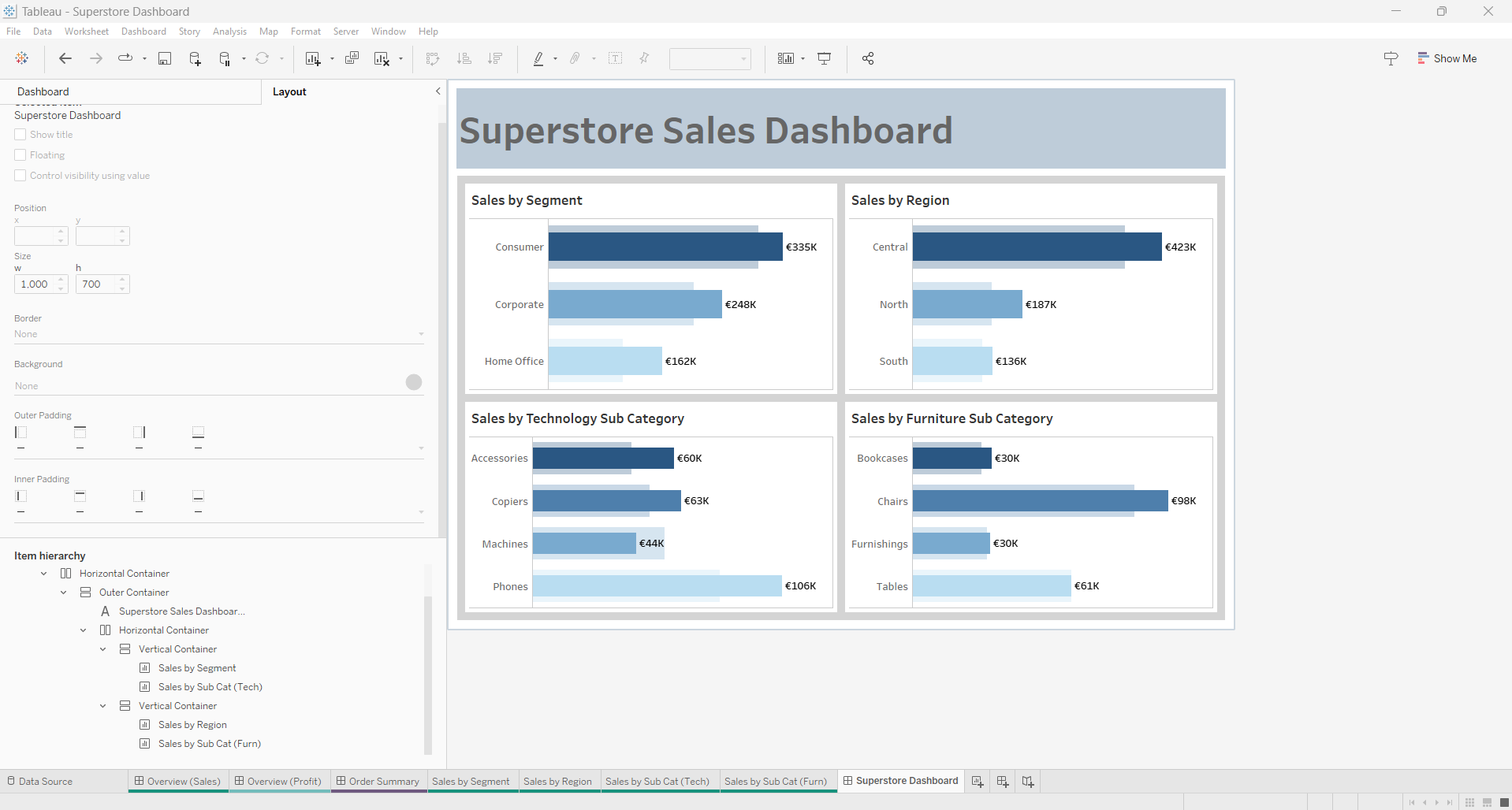Click the New Worksheet tab icon
This screenshot has width=1512, height=810.
click(978, 781)
